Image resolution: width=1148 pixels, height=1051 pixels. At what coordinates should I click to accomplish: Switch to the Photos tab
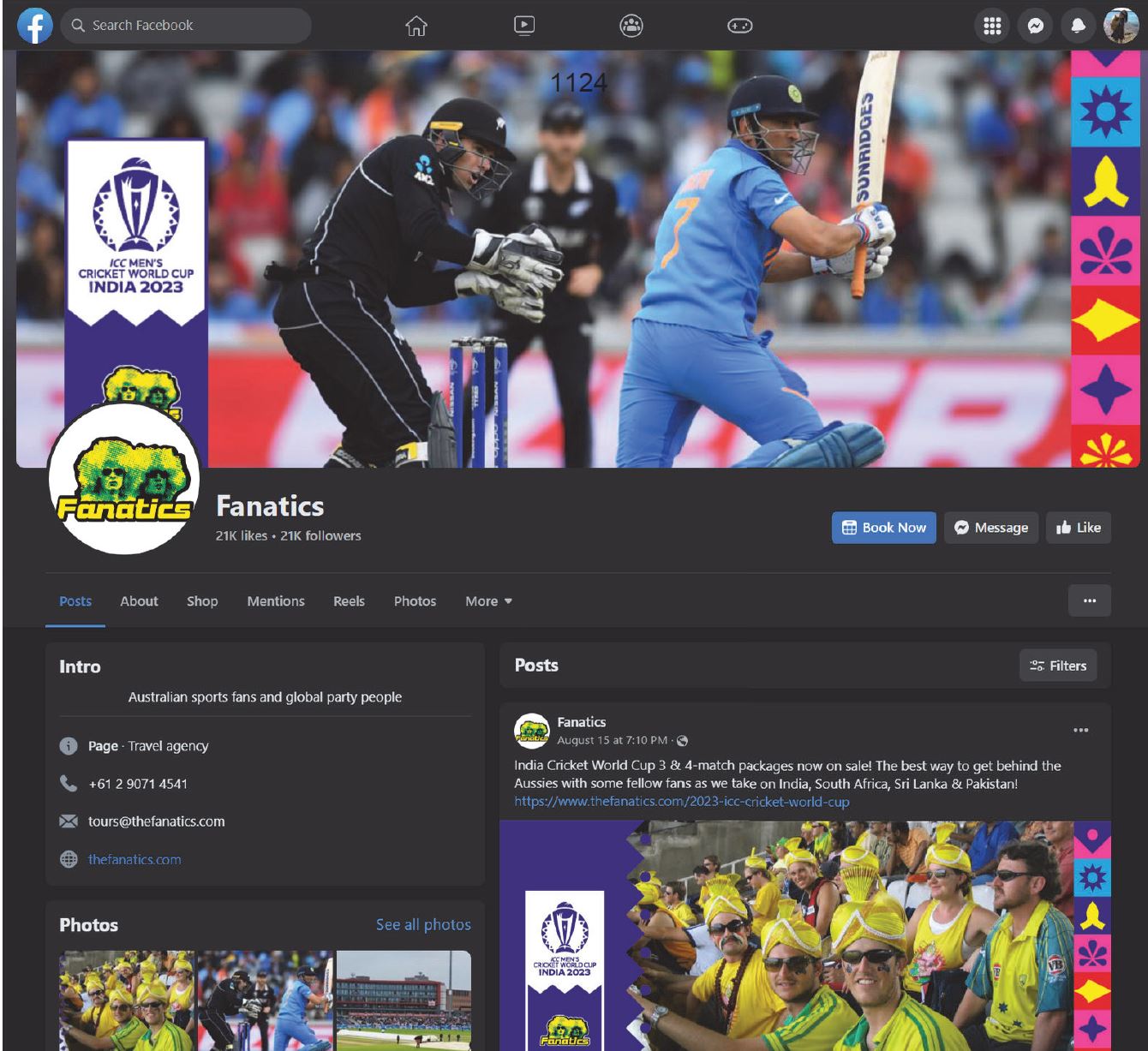(x=415, y=601)
